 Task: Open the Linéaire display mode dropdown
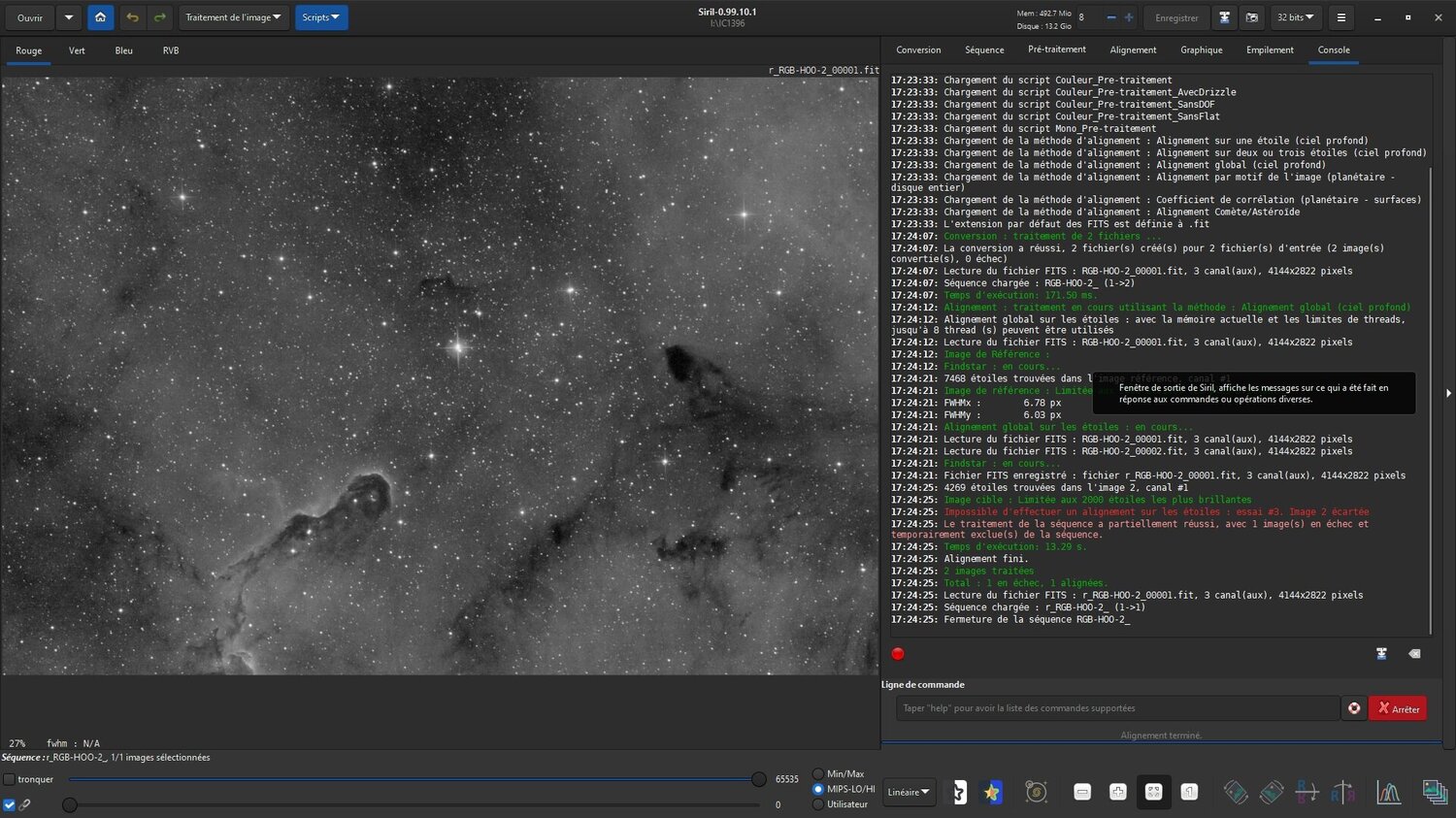(909, 793)
